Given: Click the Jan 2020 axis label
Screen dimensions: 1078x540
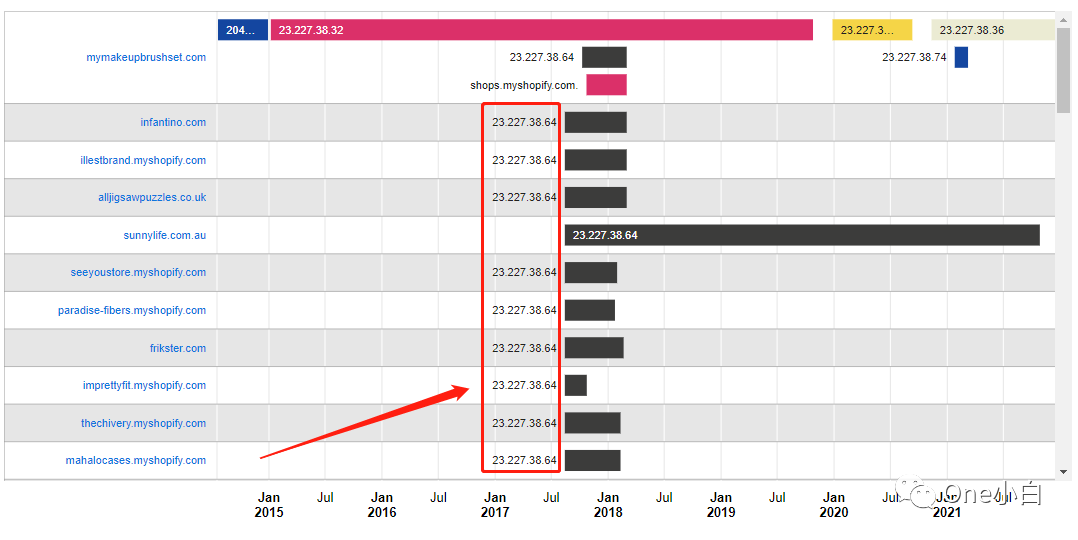Looking at the screenshot, I should click(834, 505).
